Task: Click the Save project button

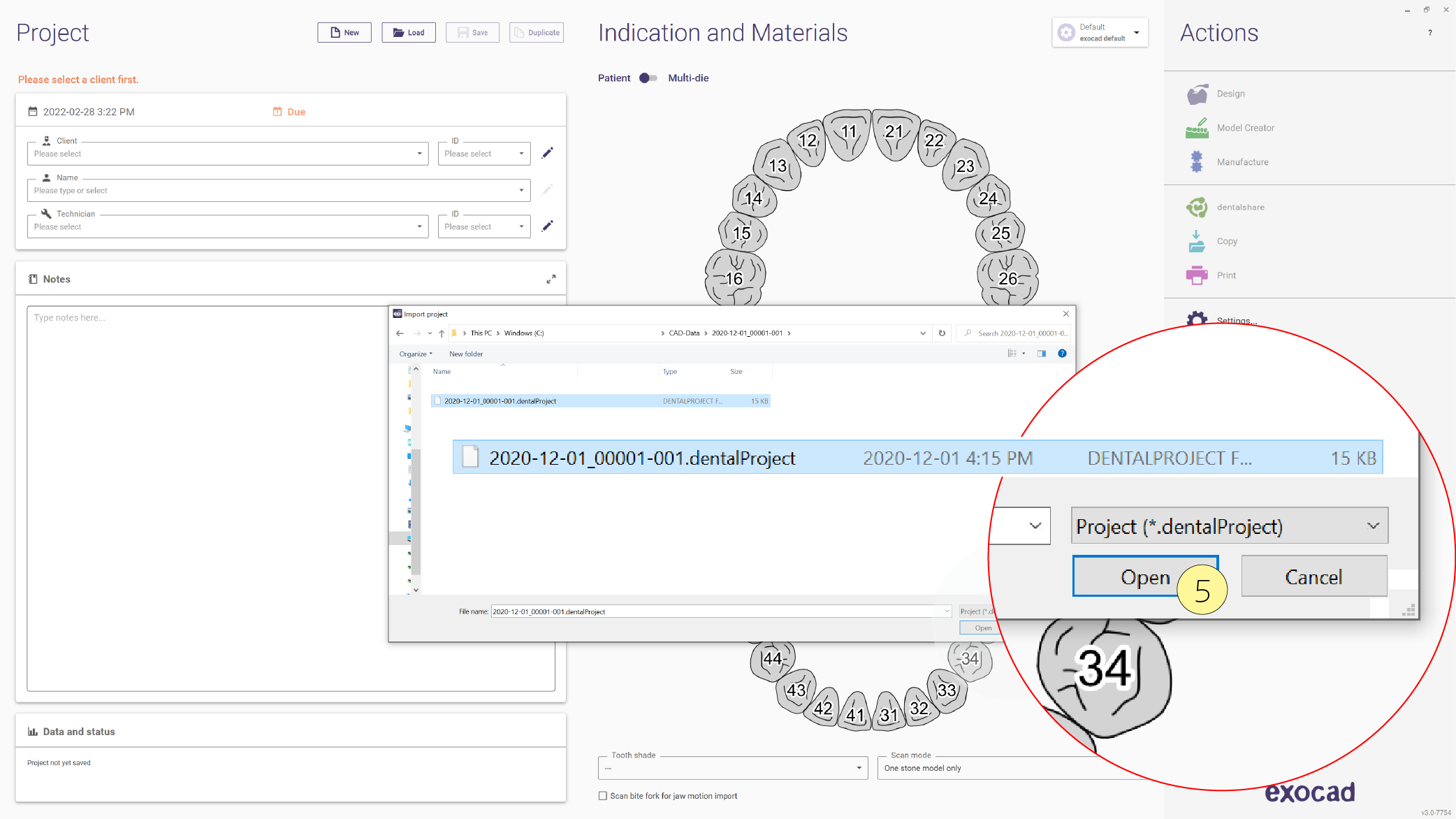Action: coord(473,33)
